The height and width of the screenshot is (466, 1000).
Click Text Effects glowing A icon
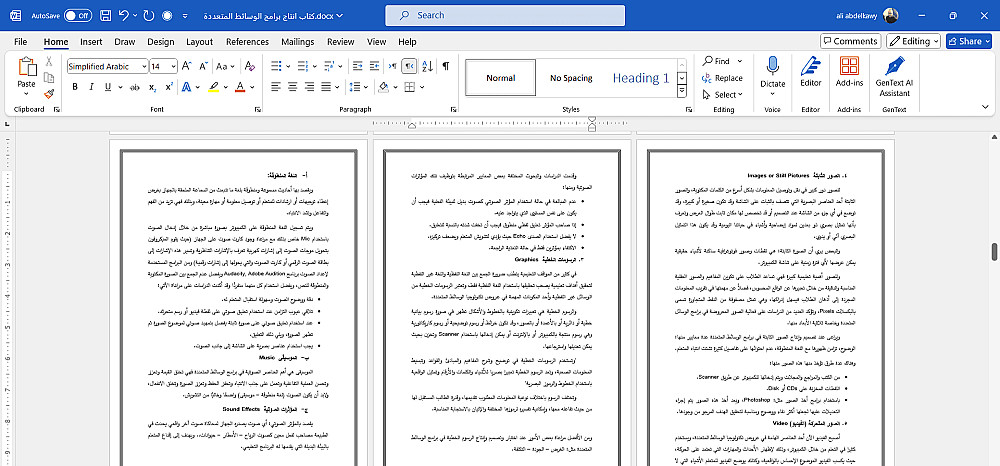point(186,87)
